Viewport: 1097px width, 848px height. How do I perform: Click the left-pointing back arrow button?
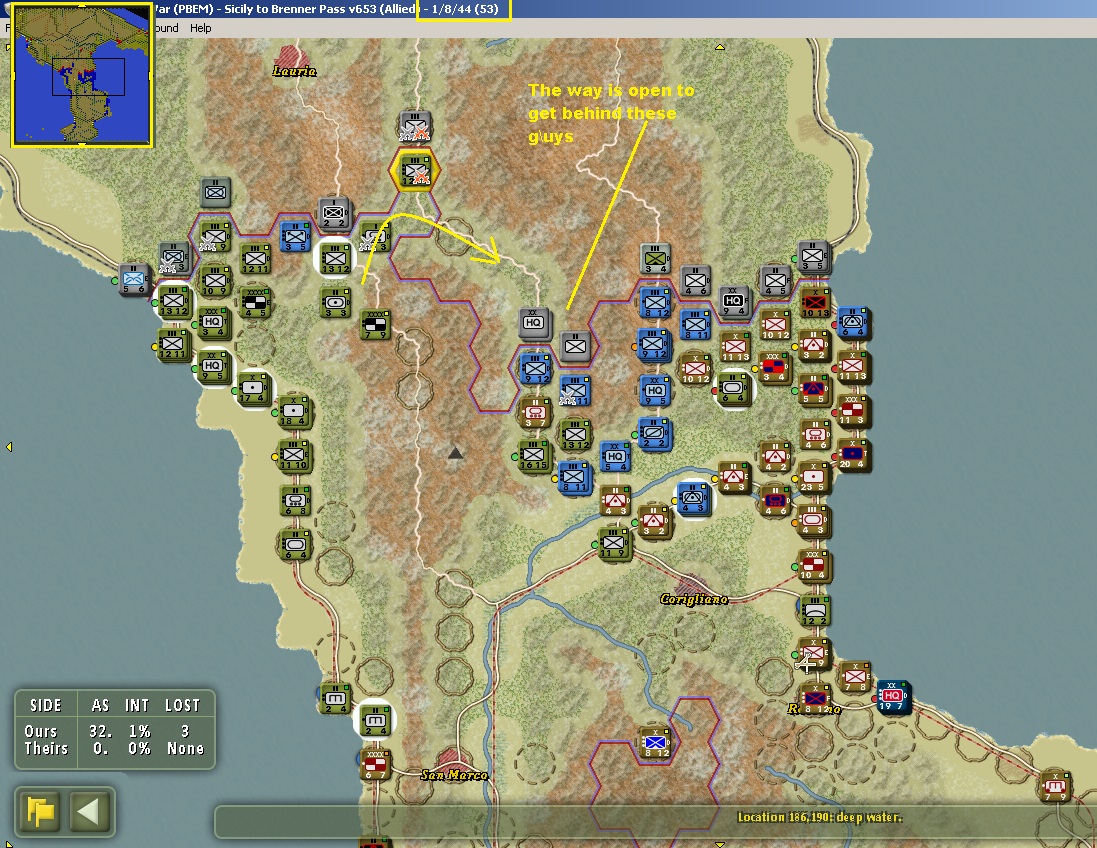point(88,812)
